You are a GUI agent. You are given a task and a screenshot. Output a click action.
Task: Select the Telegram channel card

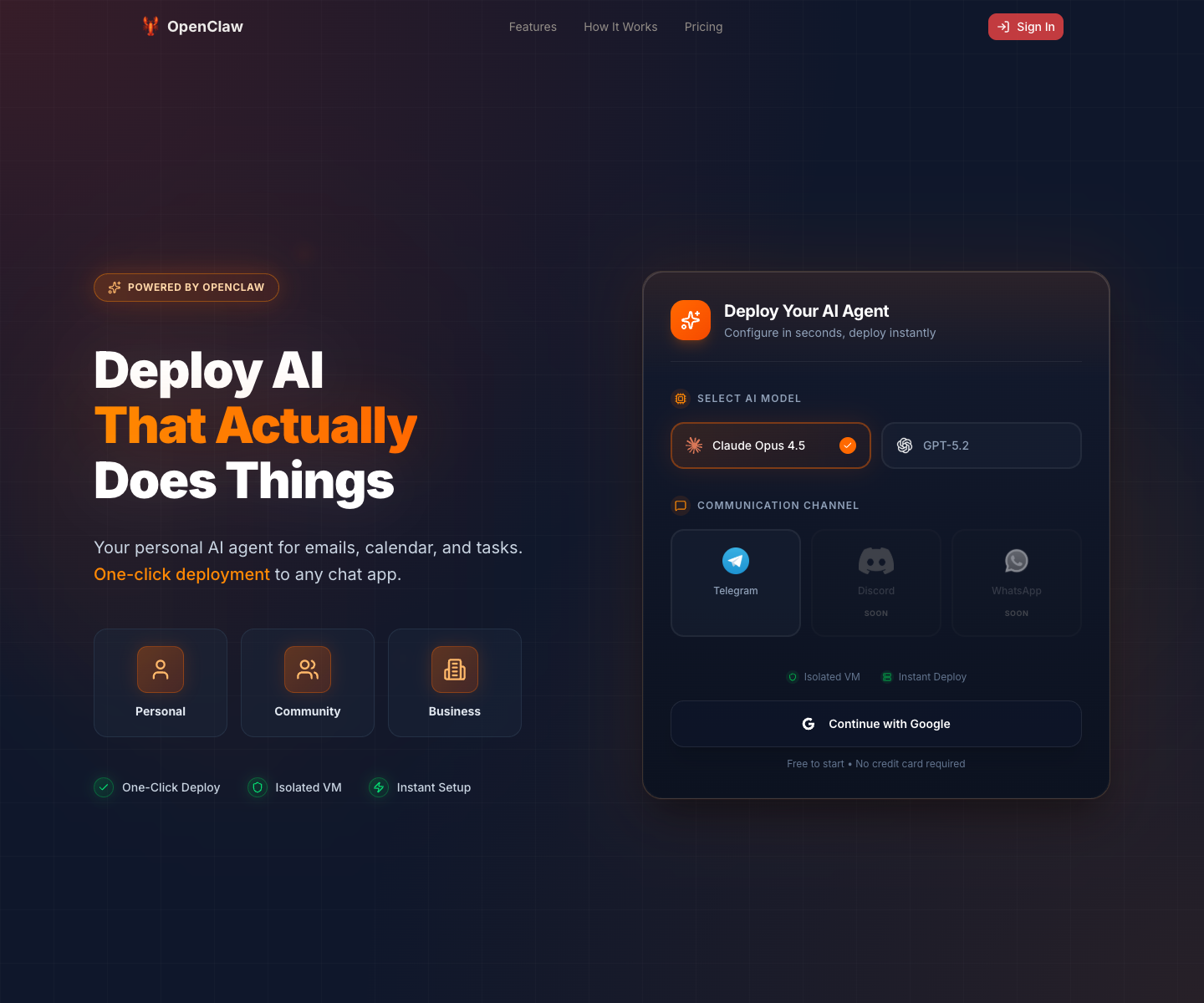coord(736,583)
